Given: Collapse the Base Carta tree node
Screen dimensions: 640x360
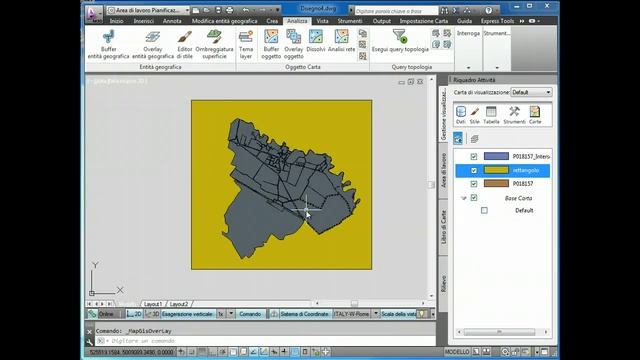Looking at the screenshot, I should (x=464, y=198).
